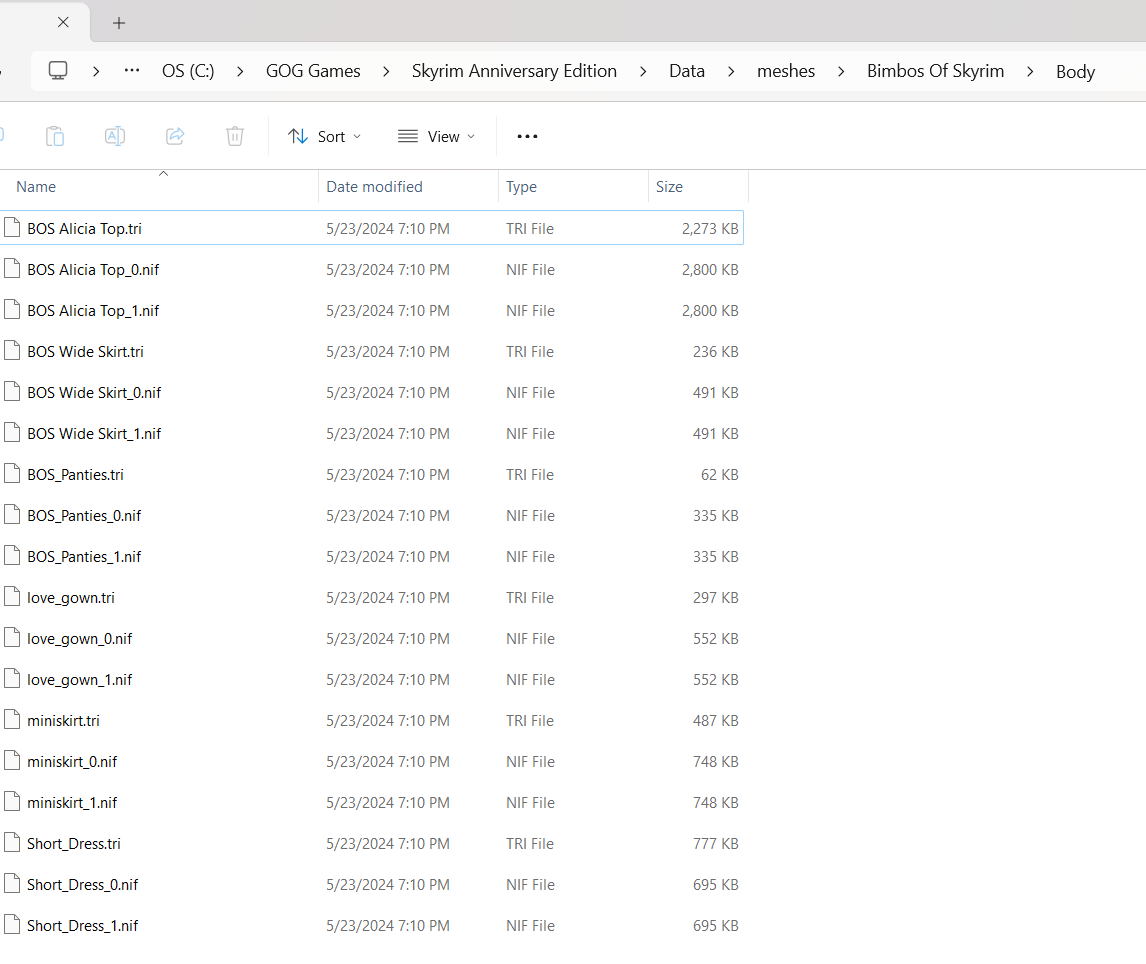Select file love_gown_0.nif
The image size is (1146, 964).
pos(372,638)
